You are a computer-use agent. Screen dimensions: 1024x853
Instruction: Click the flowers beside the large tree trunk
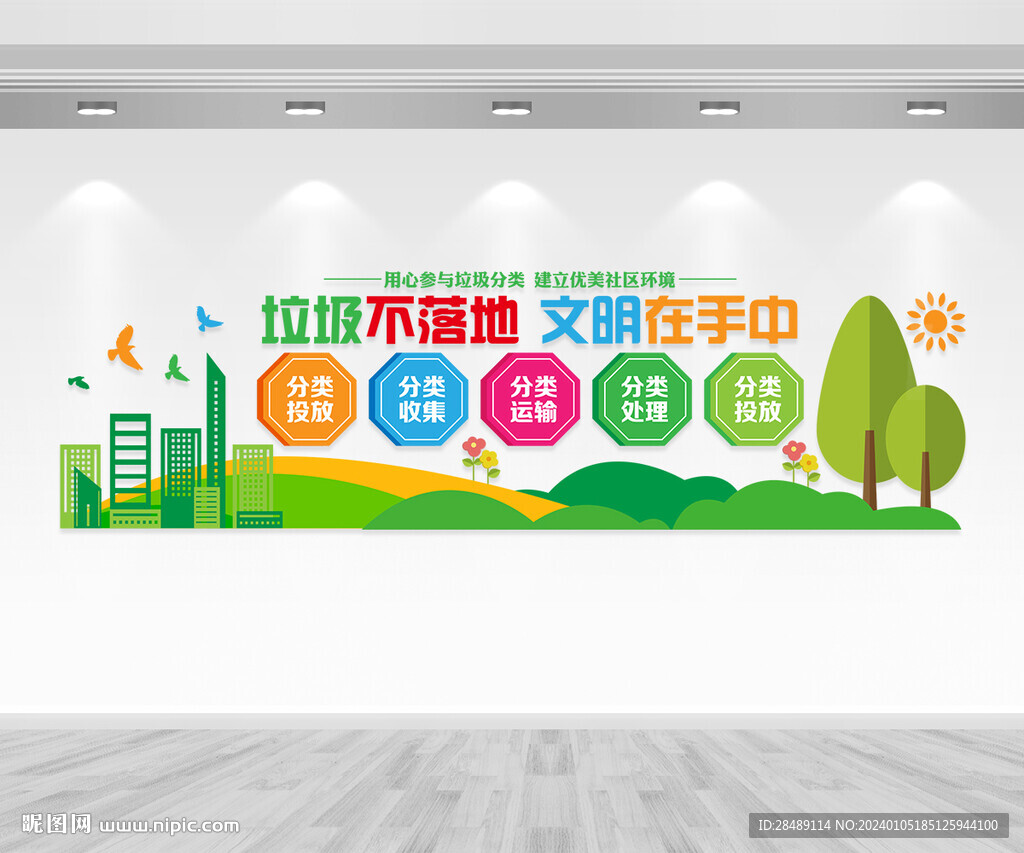pyautogui.click(x=800, y=462)
